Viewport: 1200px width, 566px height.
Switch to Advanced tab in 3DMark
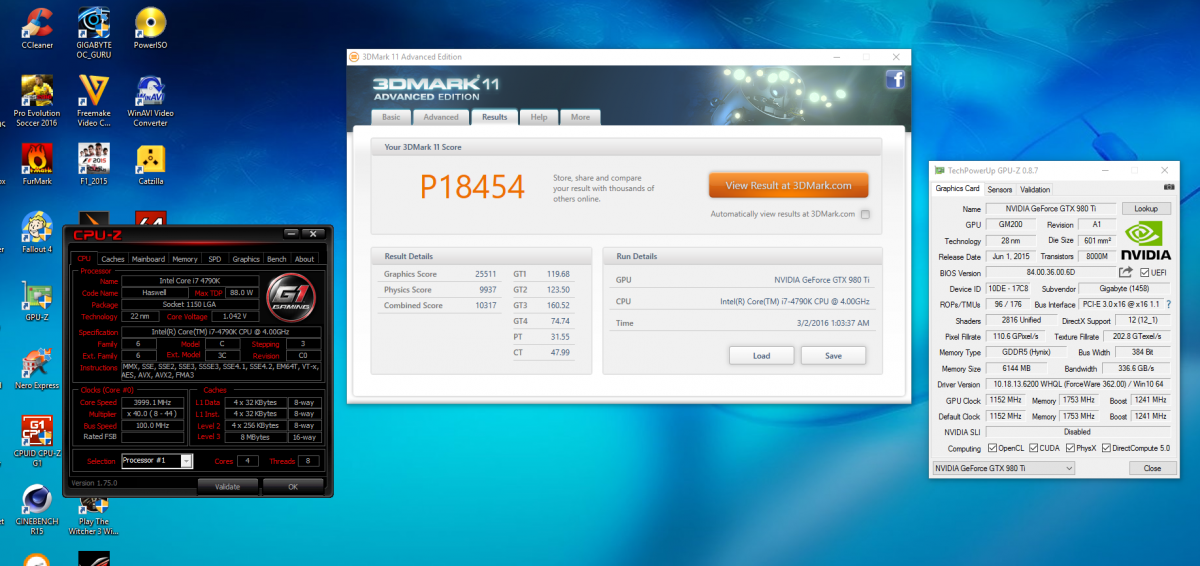tap(441, 117)
